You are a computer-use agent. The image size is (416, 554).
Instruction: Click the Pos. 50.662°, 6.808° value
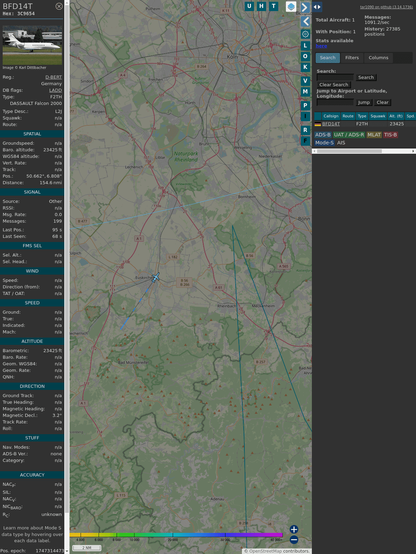point(44,176)
